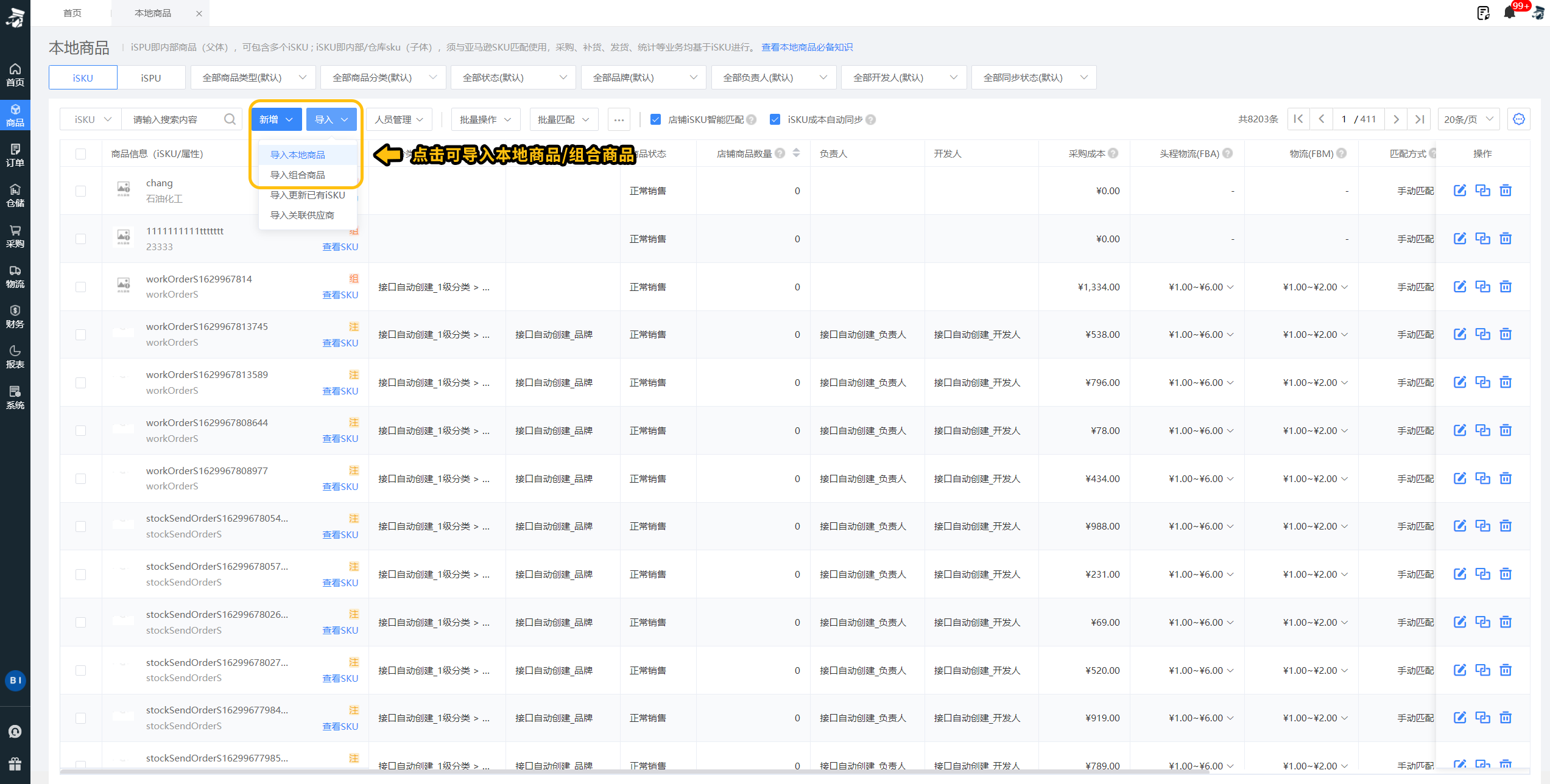
Task: Open the 商品 sidebar section
Action: [x=15, y=115]
